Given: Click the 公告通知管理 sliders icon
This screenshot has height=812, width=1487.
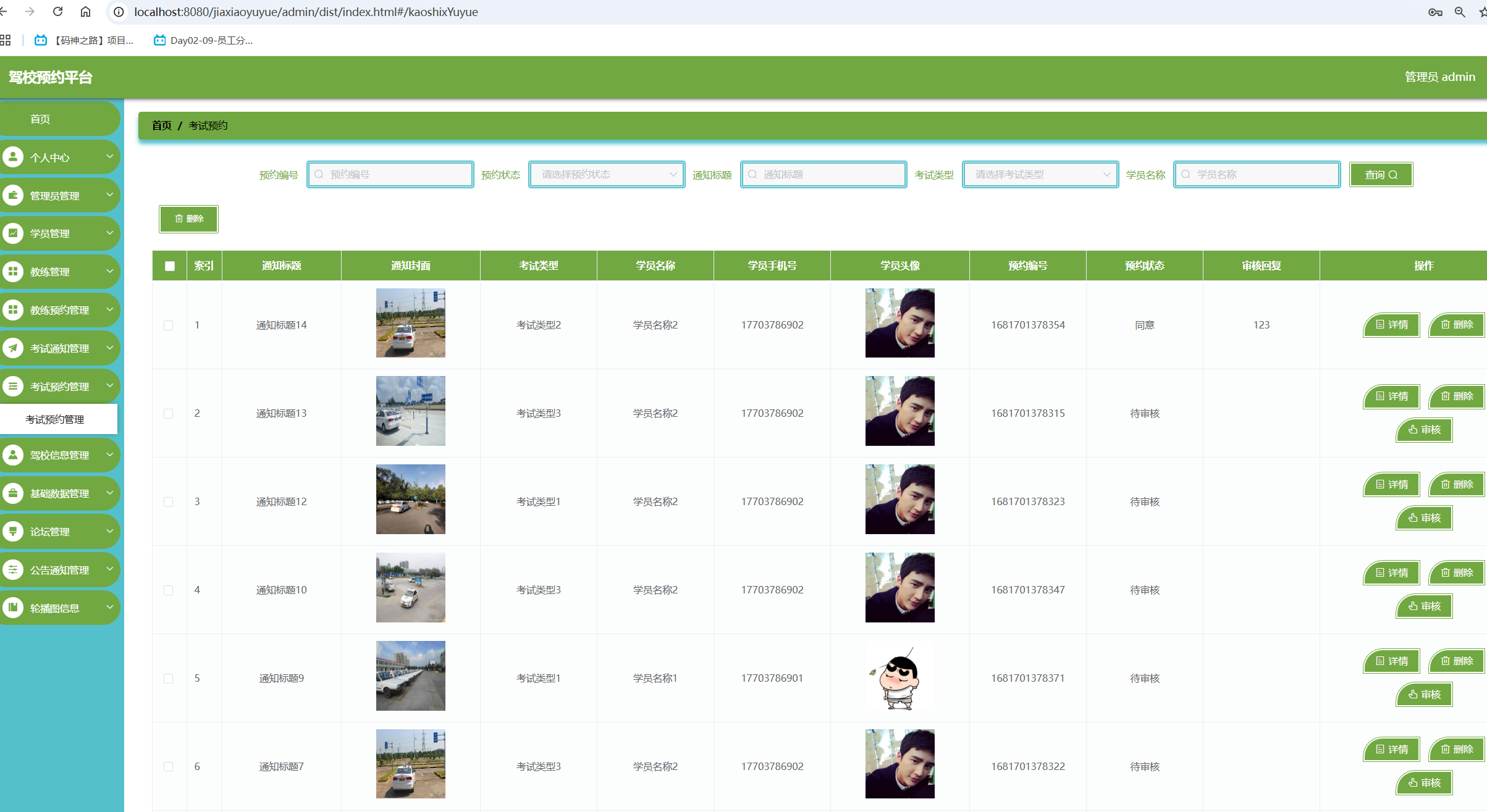Looking at the screenshot, I should click(x=13, y=569).
